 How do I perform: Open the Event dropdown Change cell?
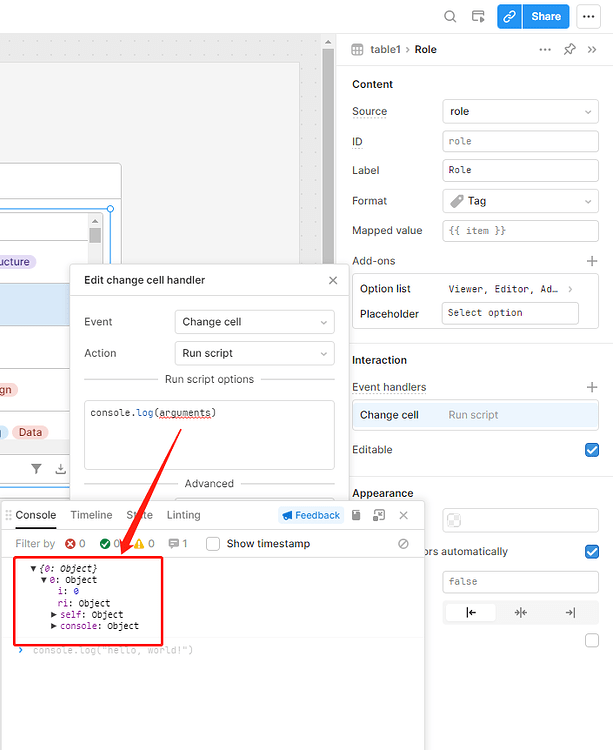(254, 322)
